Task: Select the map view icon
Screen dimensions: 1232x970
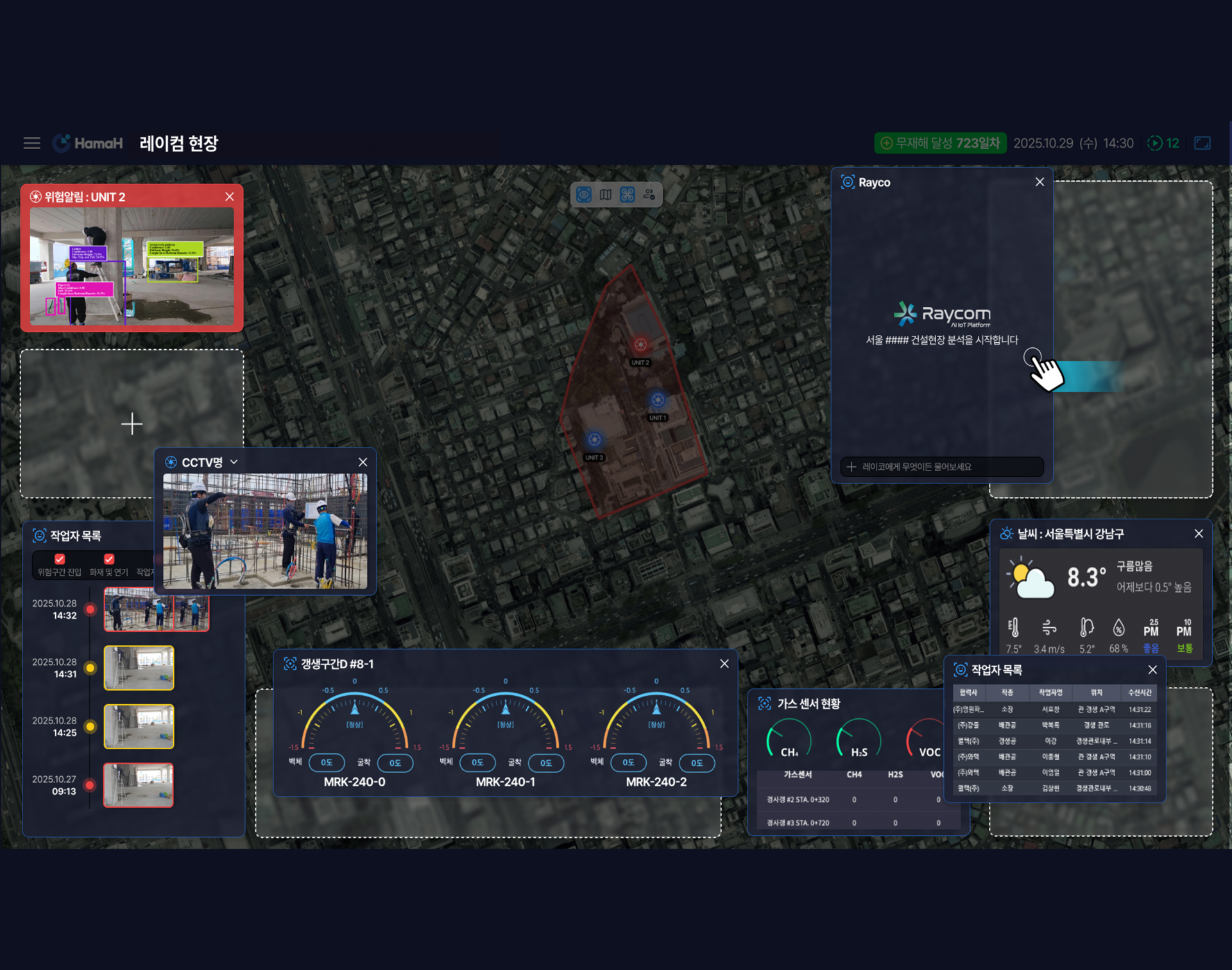Action: coord(606,195)
